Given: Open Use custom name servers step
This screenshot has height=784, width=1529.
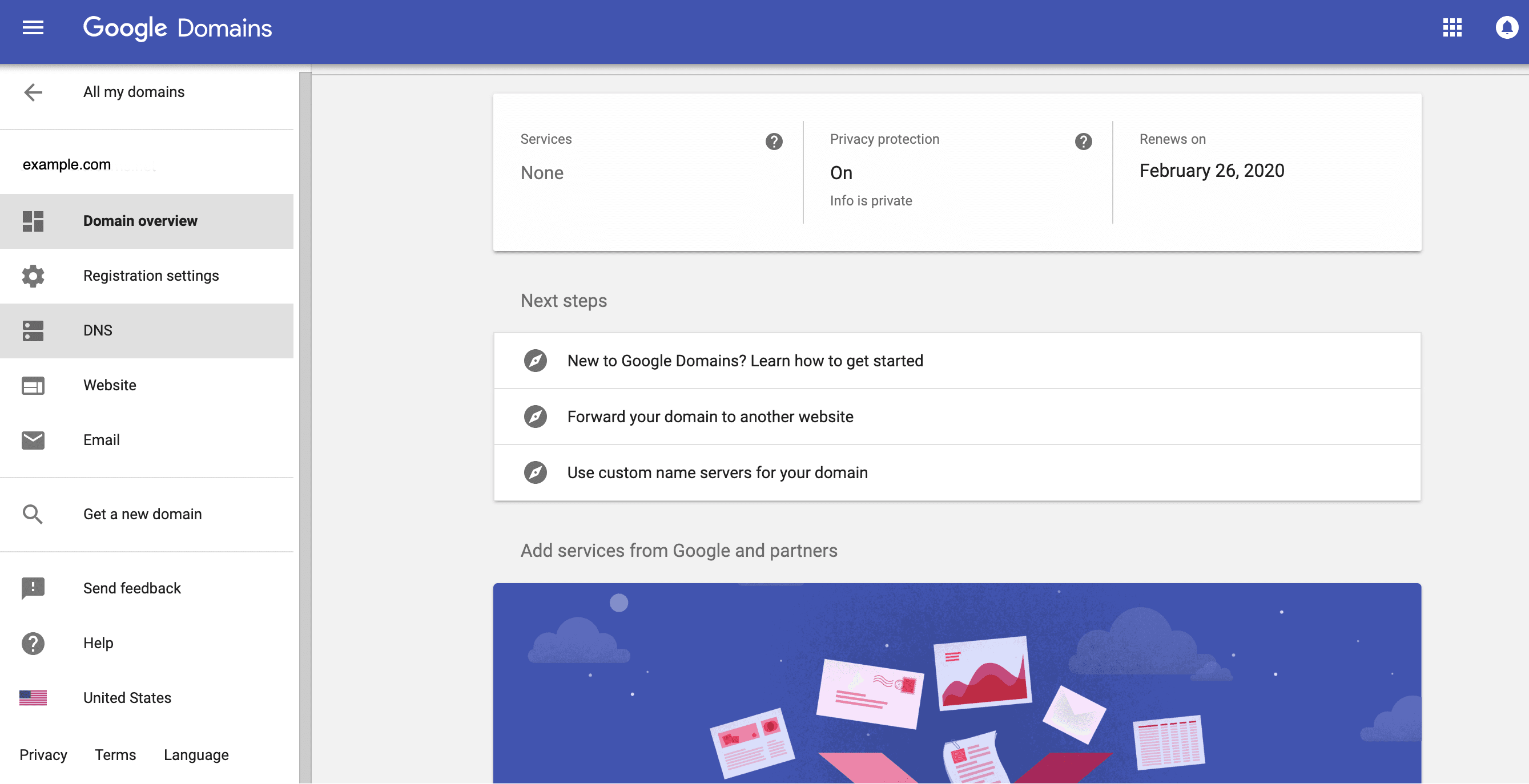Looking at the screenshot, I should pyautogui.click(x=717, y=472).
